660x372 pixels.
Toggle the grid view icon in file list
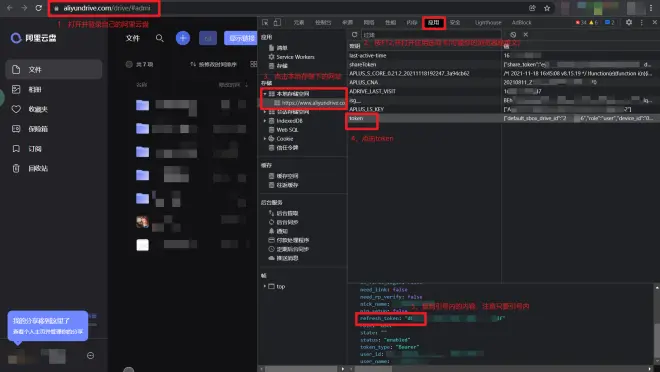tap(253, 64)
